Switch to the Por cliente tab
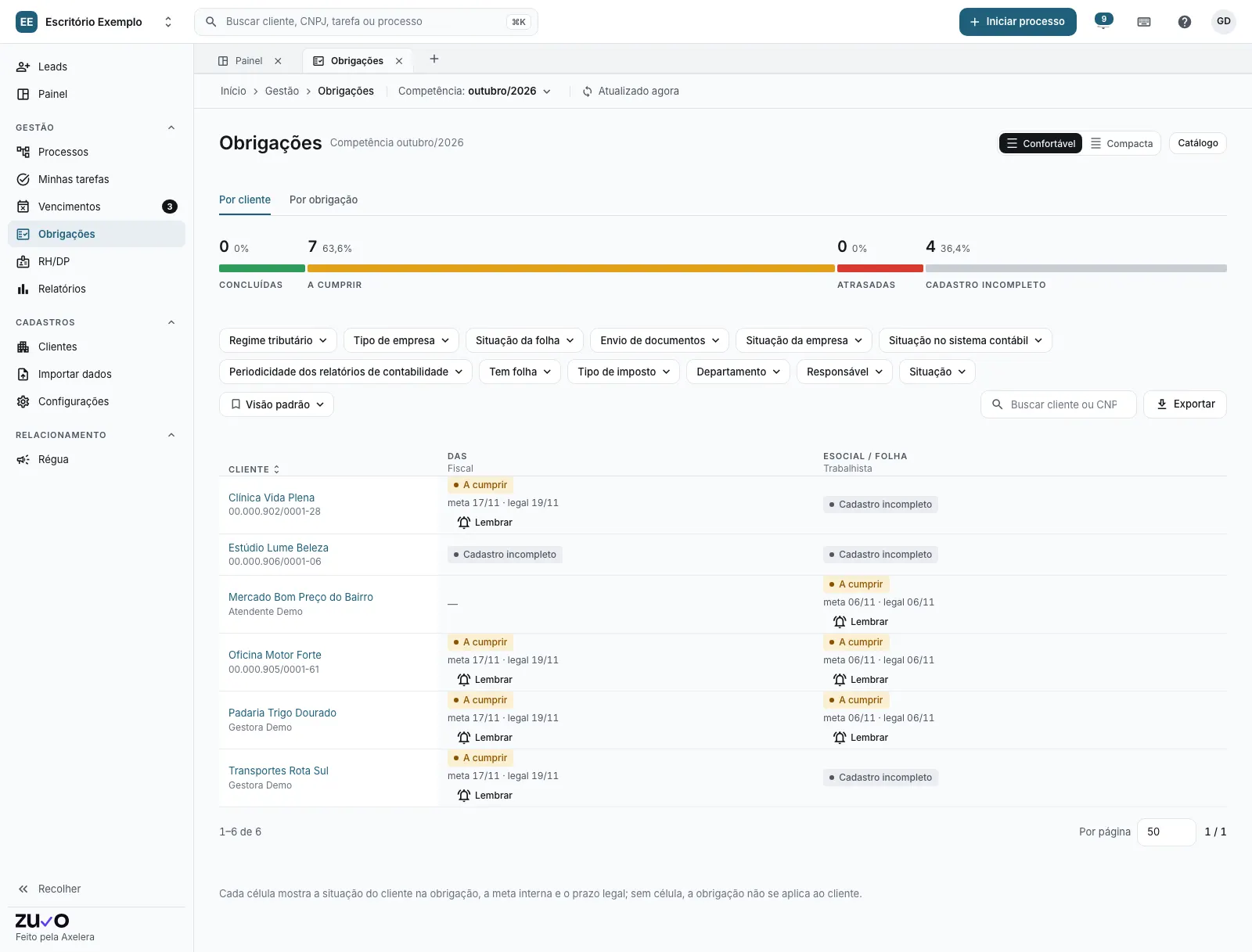Image resolution: width=1252 pixels, height=952 pixels. click(245, 200)
